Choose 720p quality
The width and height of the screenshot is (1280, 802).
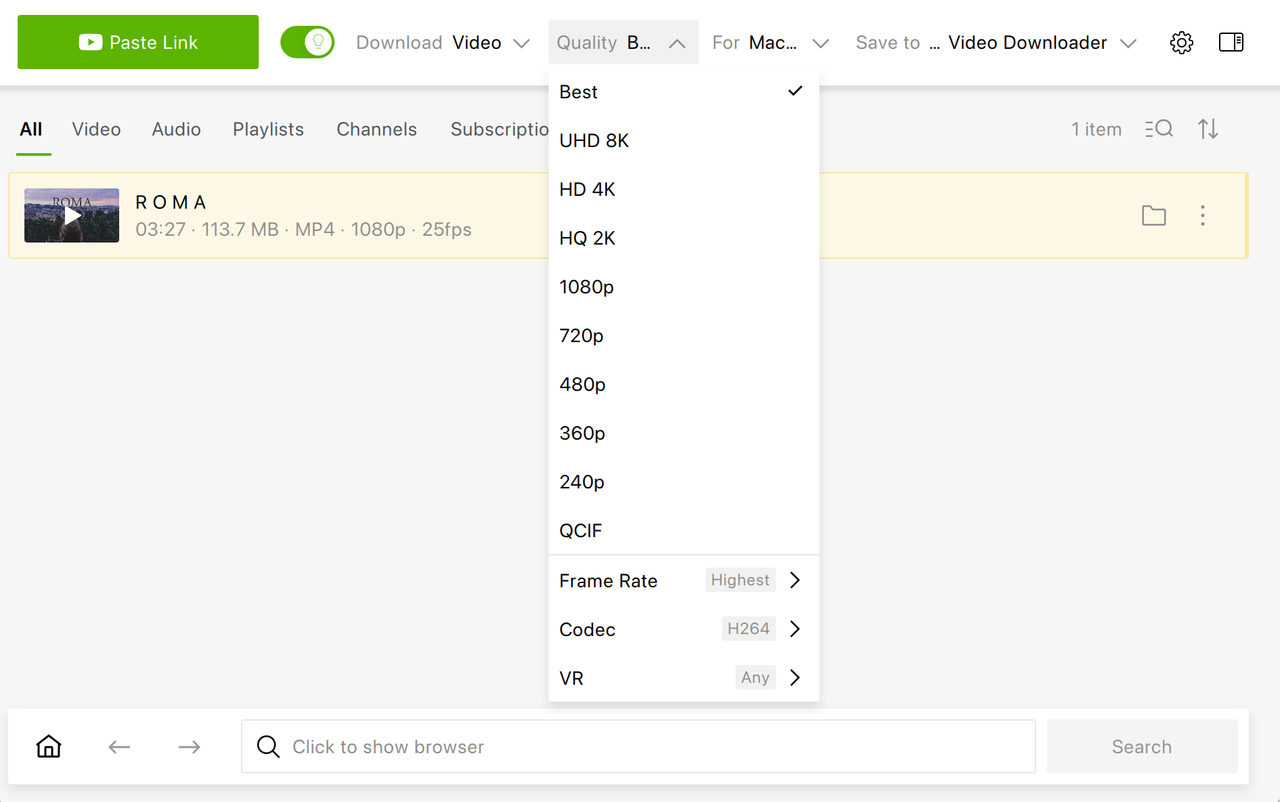[684, 336]
